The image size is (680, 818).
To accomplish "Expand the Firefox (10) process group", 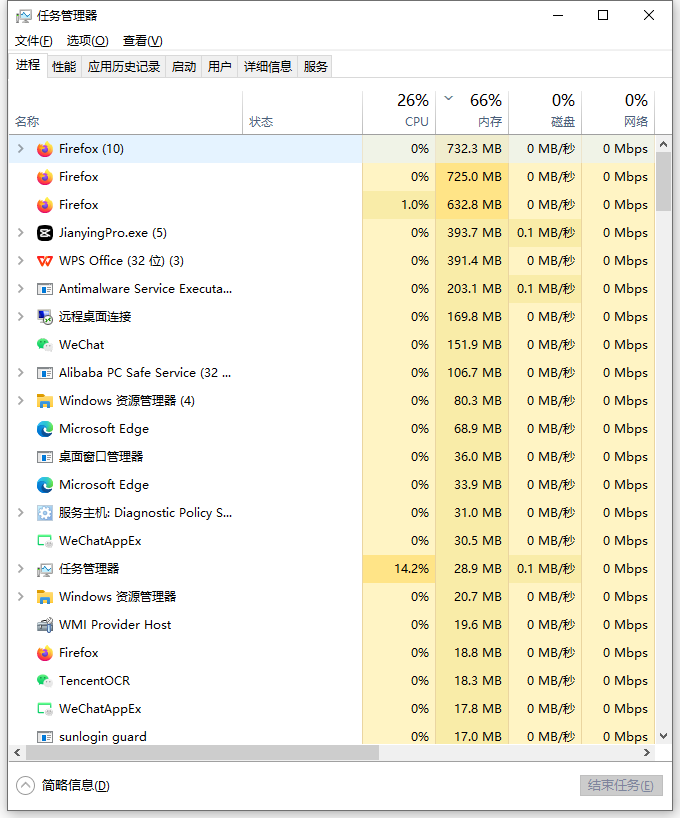I will click(x=20, y=149).
